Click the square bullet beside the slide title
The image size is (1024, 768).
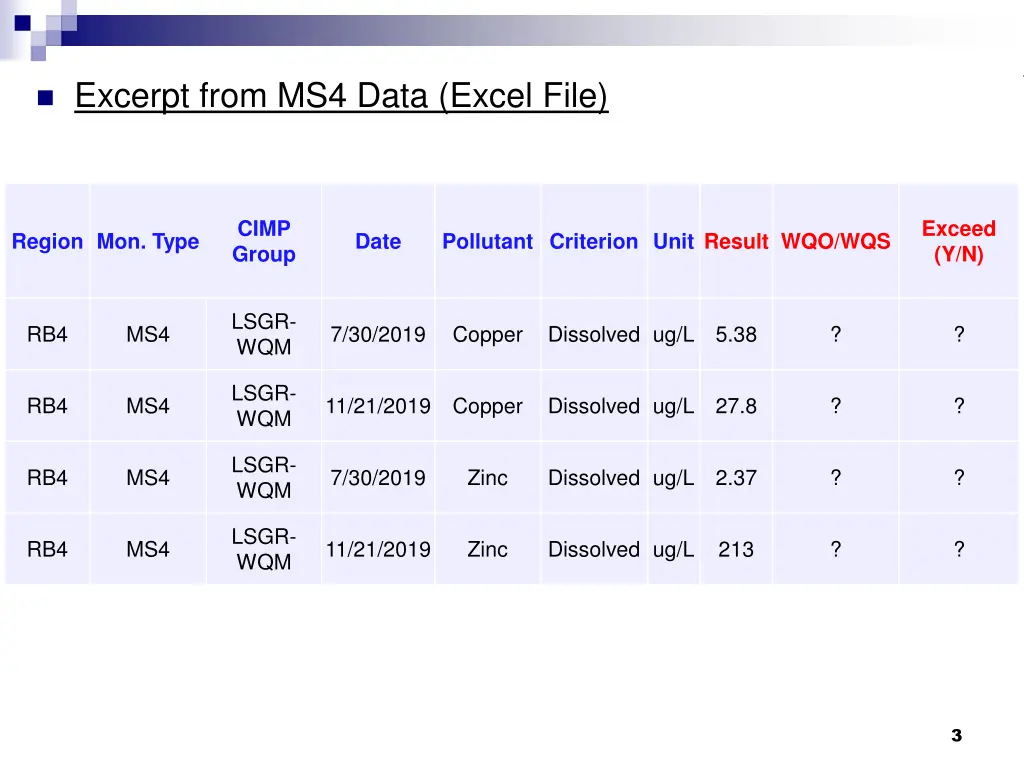[44, 98]
